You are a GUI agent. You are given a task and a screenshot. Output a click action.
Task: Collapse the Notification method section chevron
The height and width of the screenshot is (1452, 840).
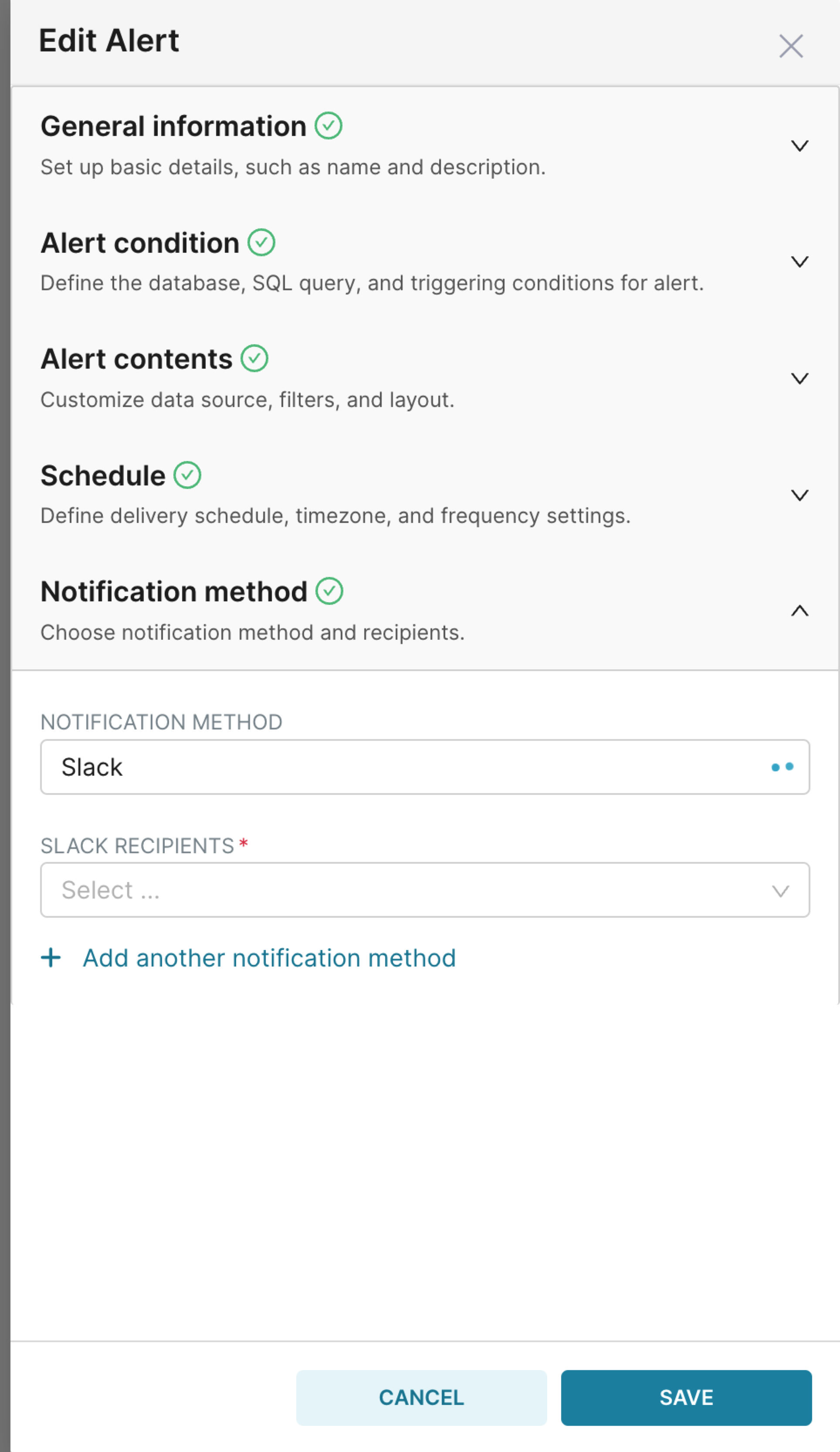coord(799,611)
